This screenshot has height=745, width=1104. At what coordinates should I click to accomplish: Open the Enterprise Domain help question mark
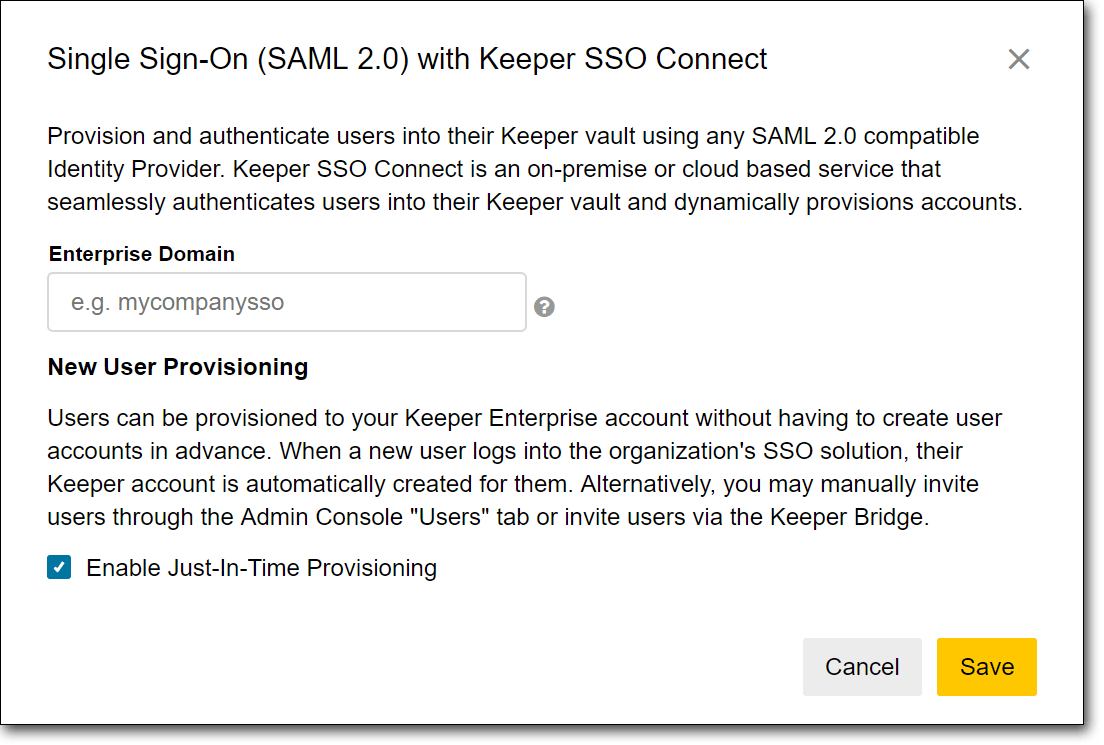click(x=544, y=306)
